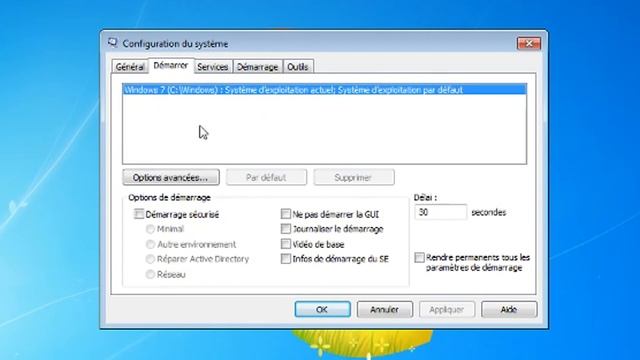Click the Configuration du système title icon
This screenshot has width=640, height=360.
113,43
